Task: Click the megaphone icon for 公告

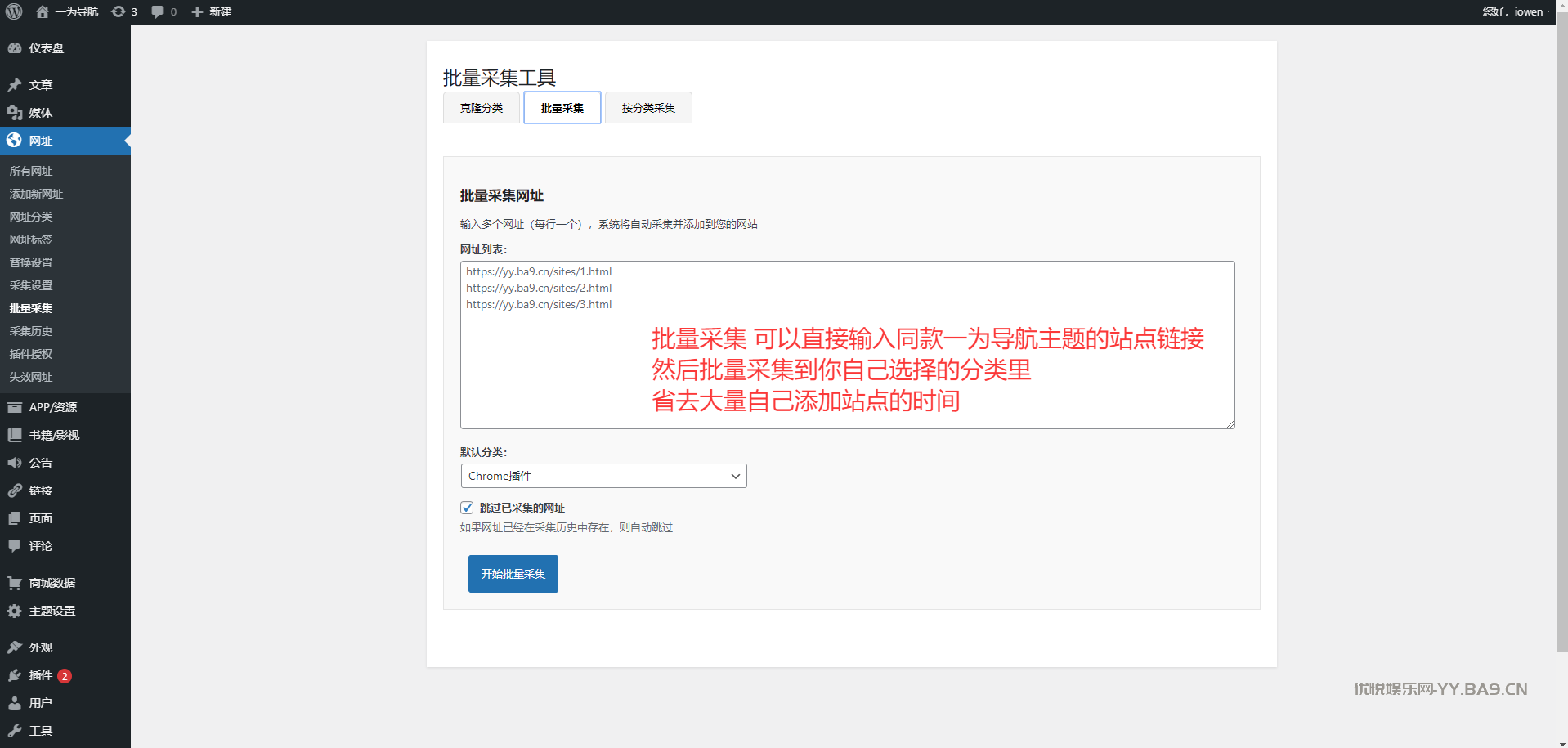Action: (15, 463)
